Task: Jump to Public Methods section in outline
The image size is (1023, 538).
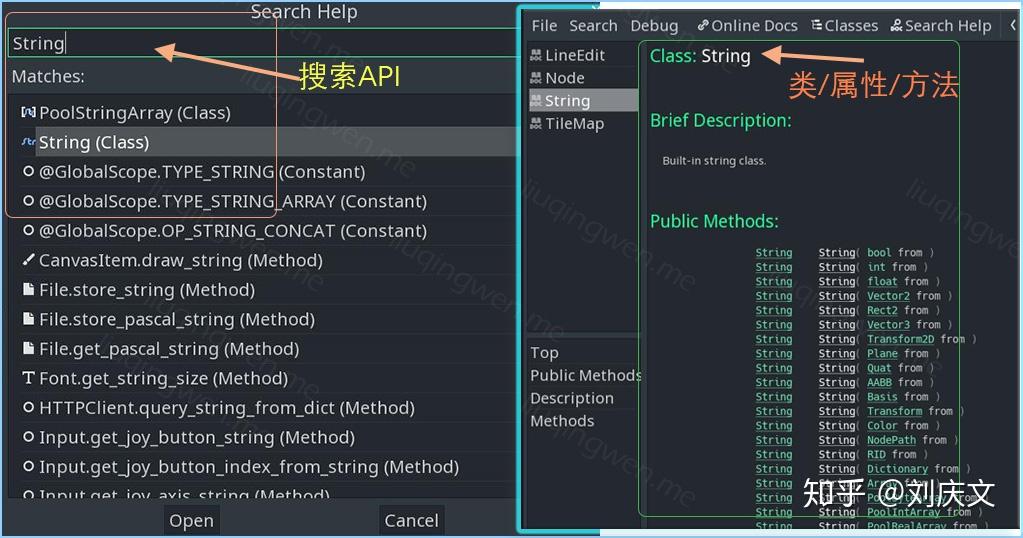Action: click(585, 375)
